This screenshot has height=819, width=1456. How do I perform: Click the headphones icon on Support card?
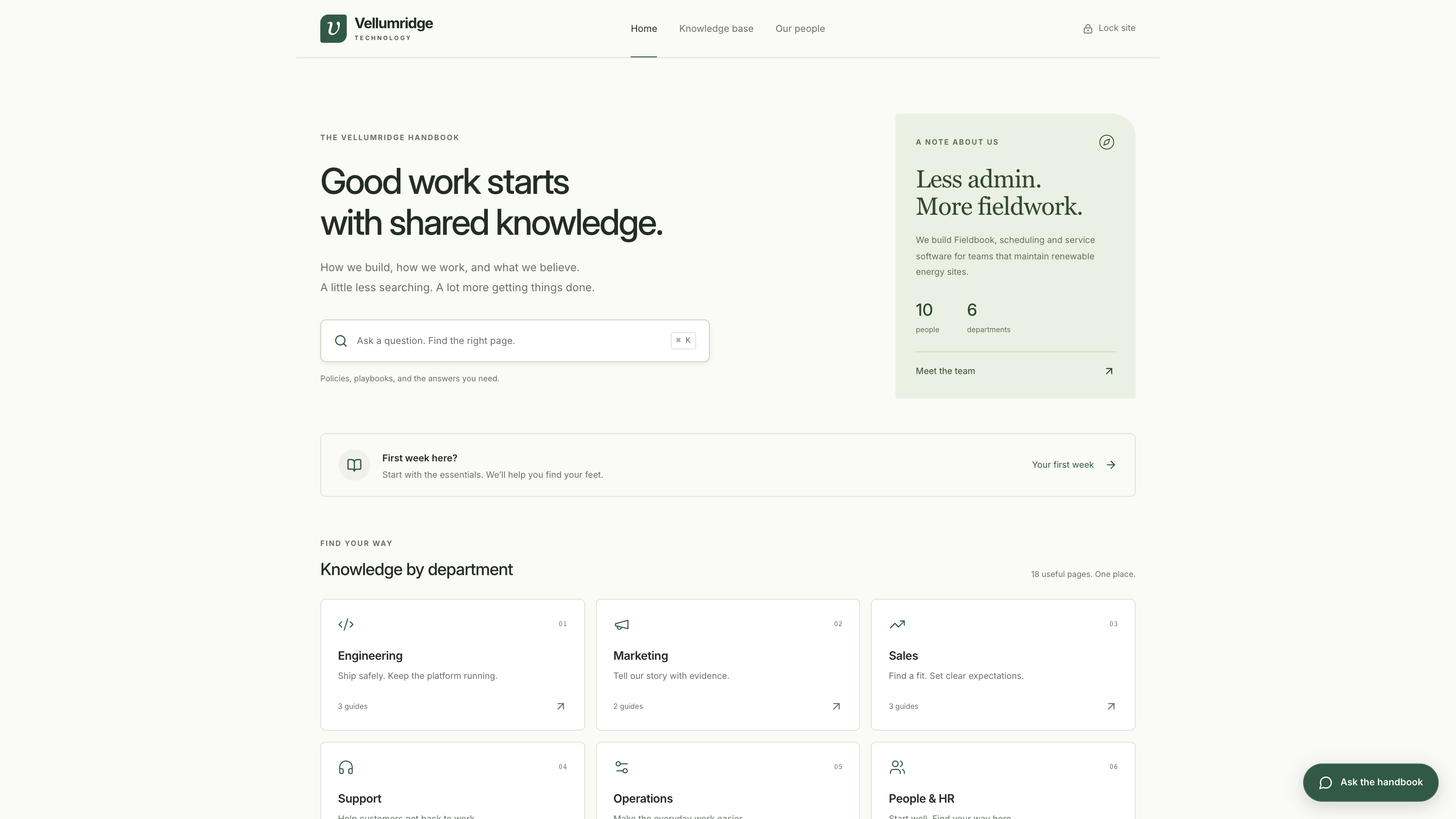pyautogui.click(x=346, y=767)
